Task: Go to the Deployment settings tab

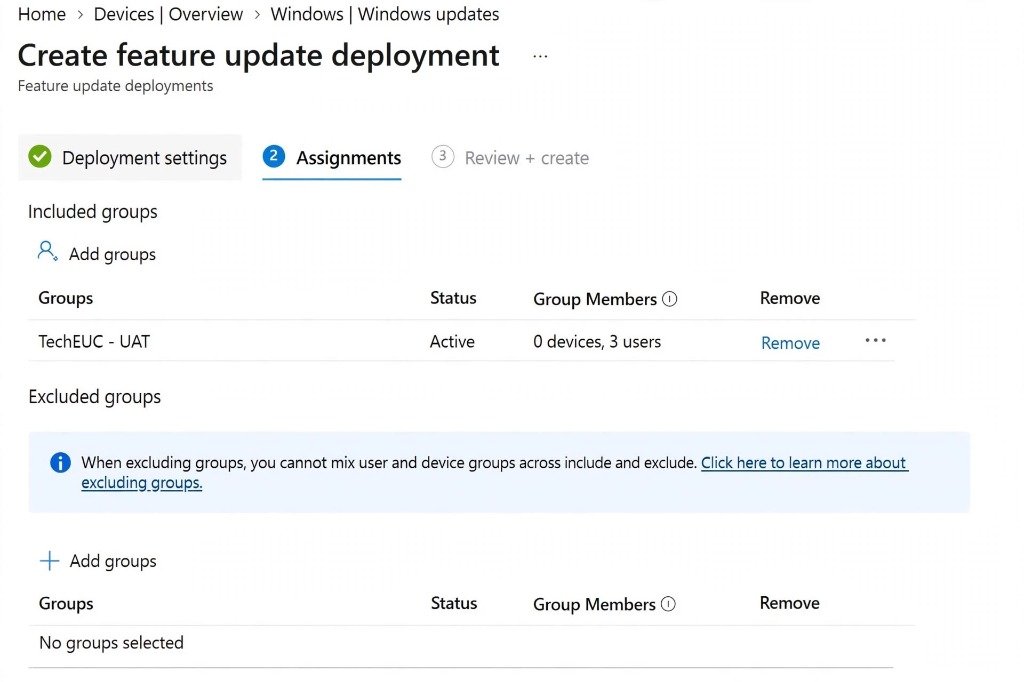Action: coord(130,157)
